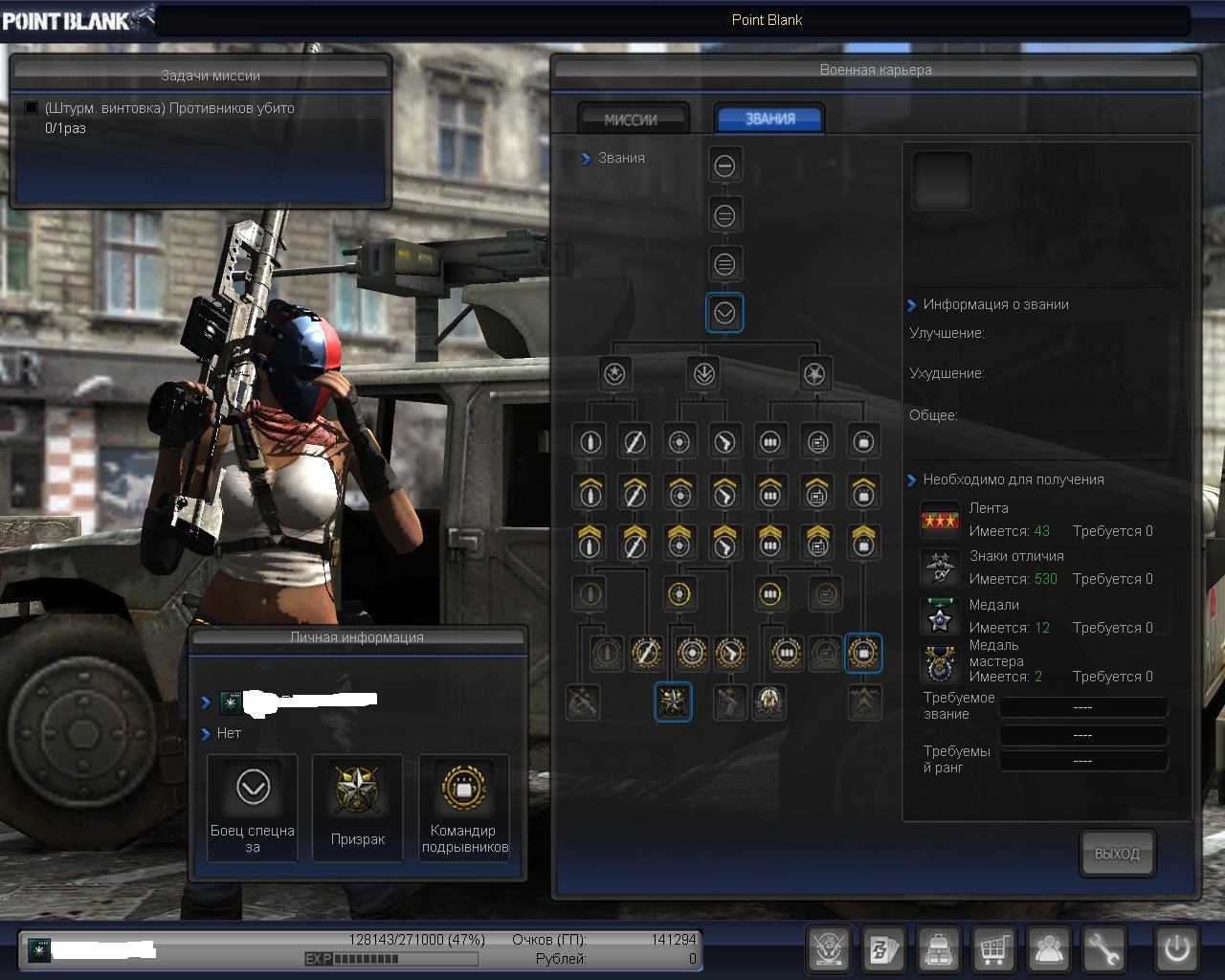The width and height of the screenshot is (1225, 980).
Task: Open the PB cards icon
Action: (883, 950)
